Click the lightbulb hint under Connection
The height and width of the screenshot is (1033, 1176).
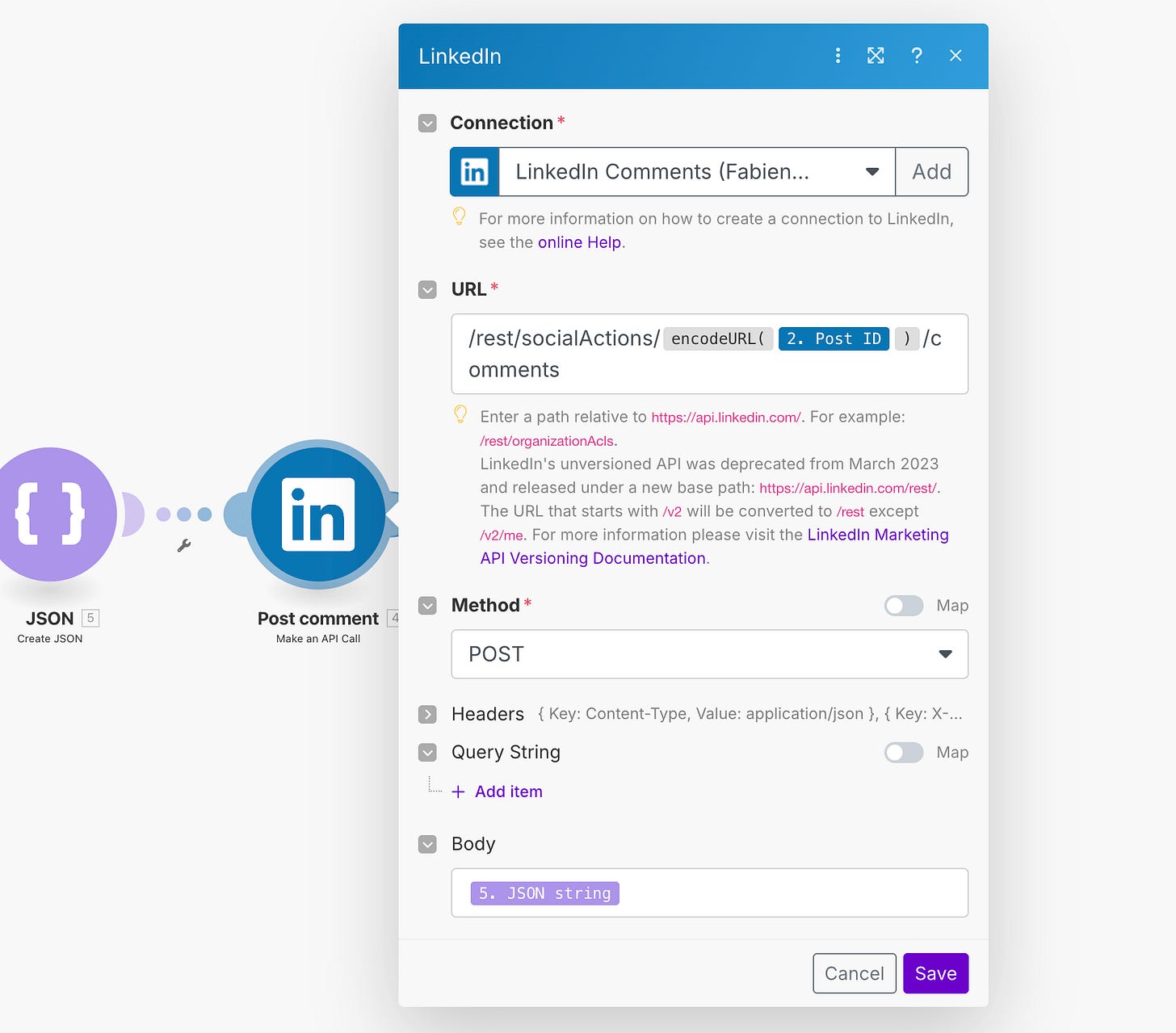coord(459,216)
